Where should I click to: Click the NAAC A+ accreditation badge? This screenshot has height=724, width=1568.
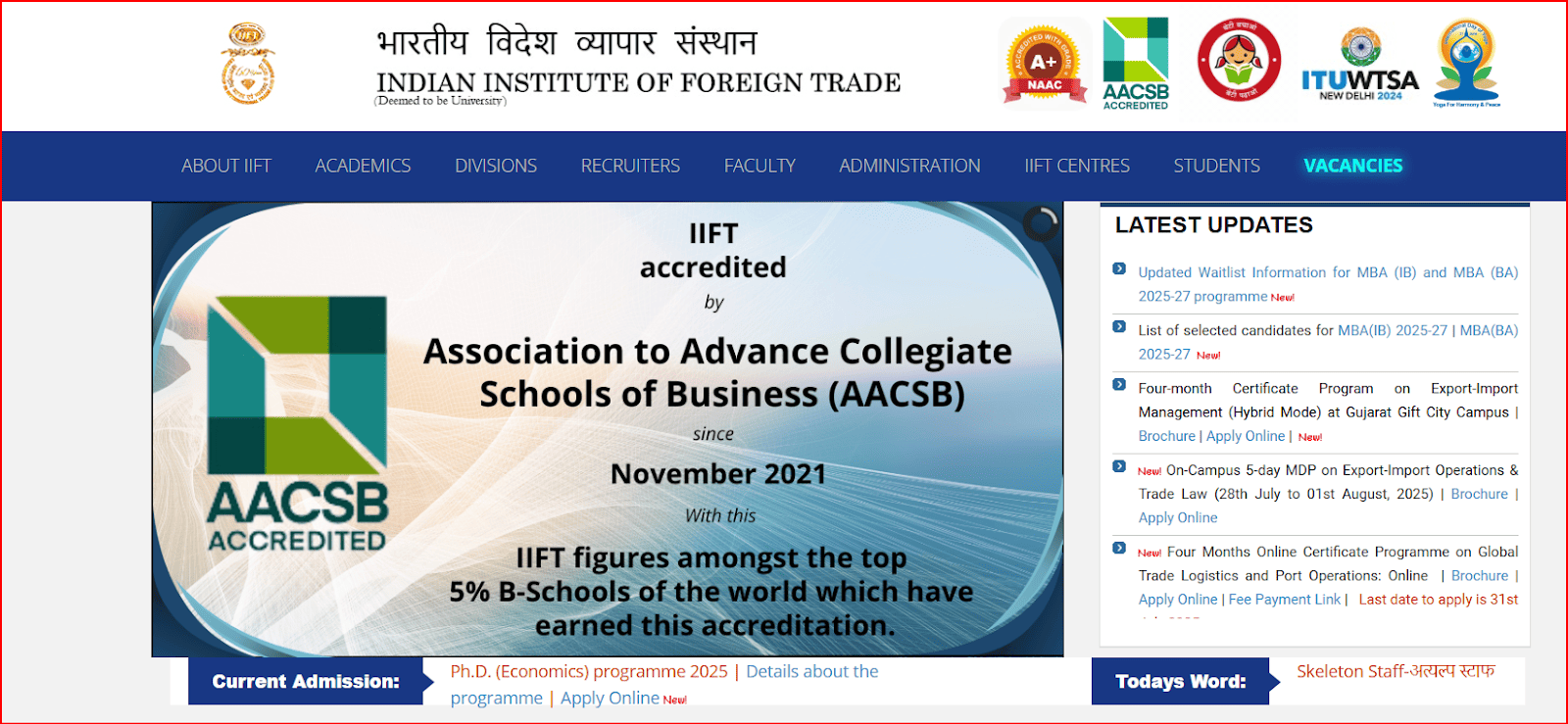click(1045, 64)
